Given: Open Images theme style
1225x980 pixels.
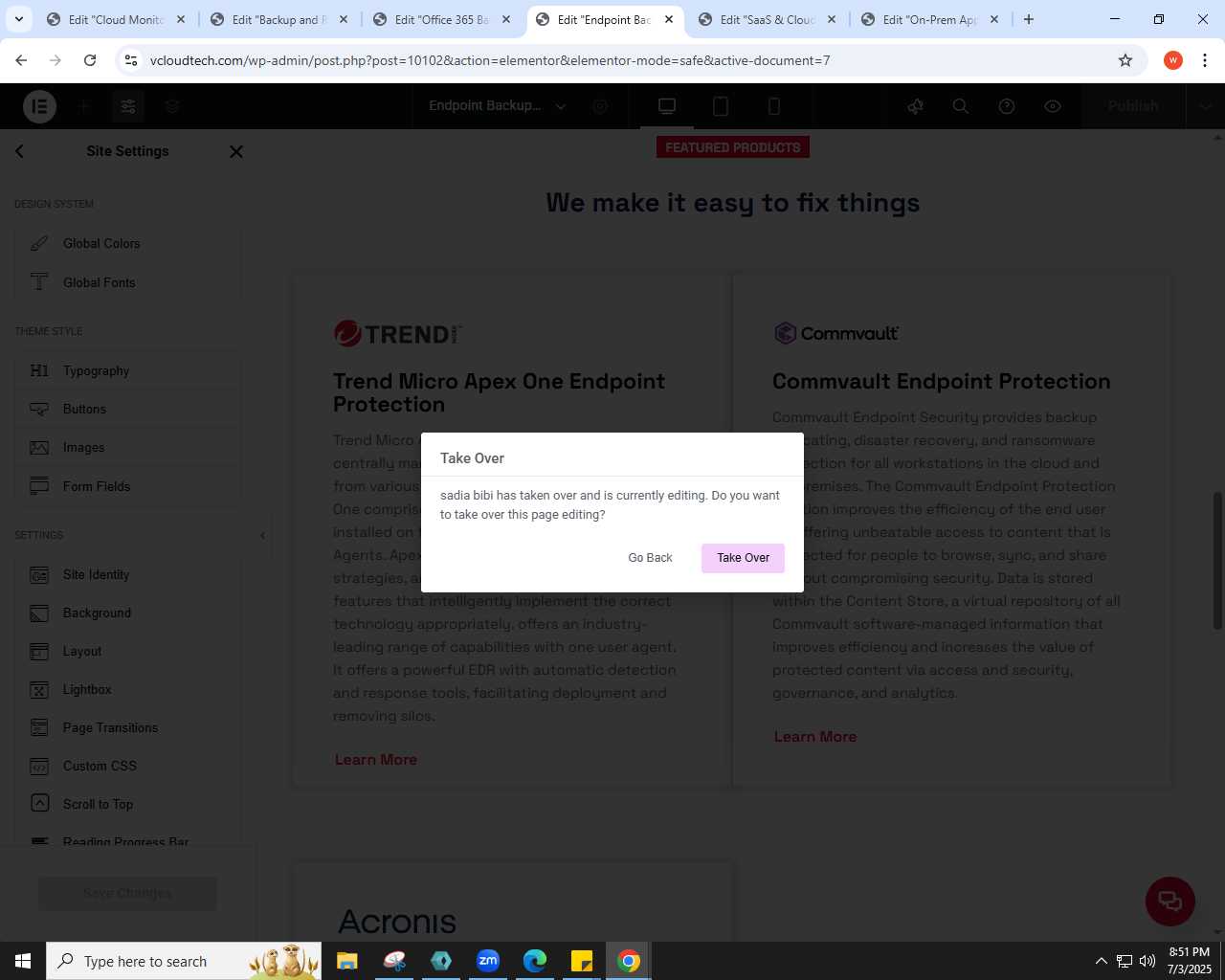Looking at the screenshot, I should click(127, 447).
